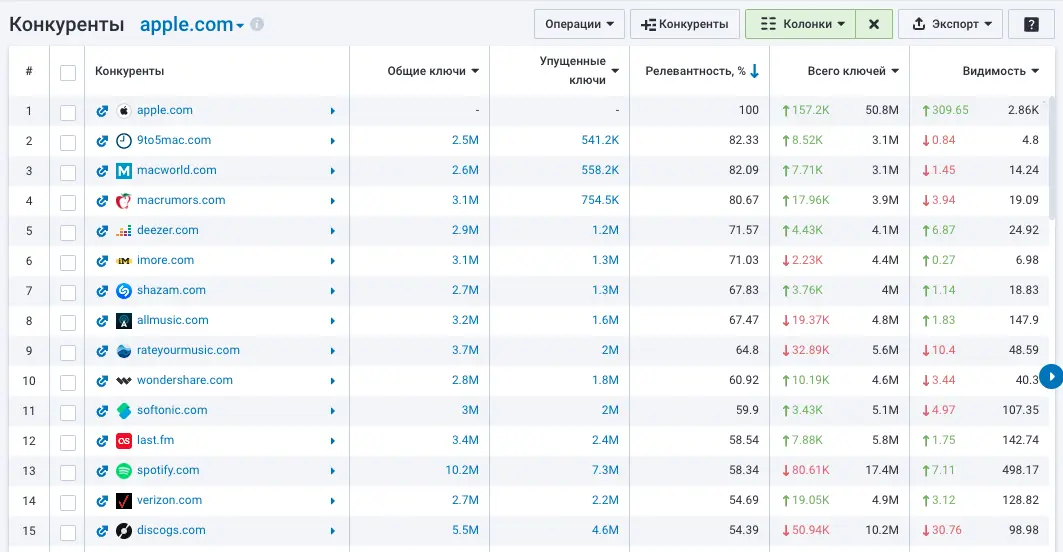This screenshot has height=552, width=1063.
Task: Check the box for macworld.com row
Action: click(68, 172)
